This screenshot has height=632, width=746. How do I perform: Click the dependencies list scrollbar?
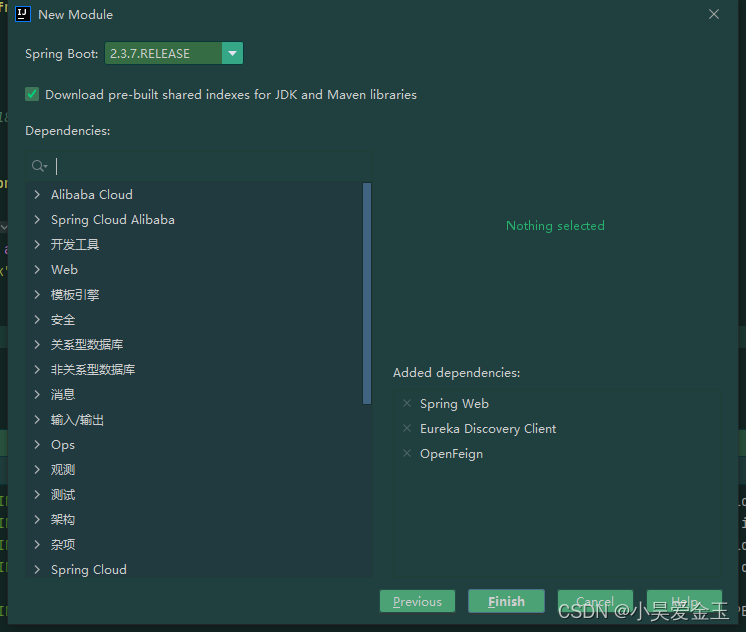367,293
